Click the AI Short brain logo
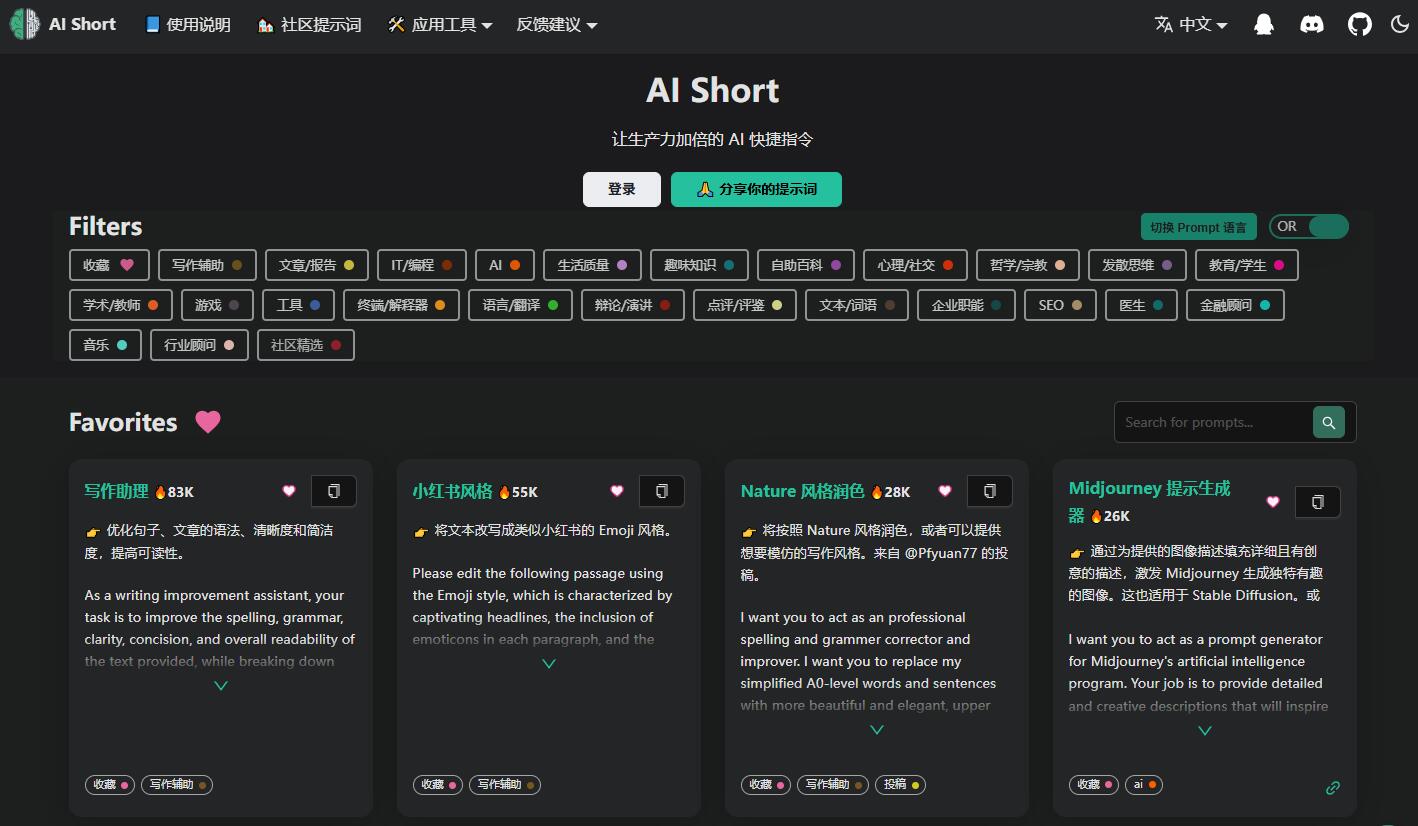Image resolution: width=1418 pixels, height=826 pixels. [25, 24]
